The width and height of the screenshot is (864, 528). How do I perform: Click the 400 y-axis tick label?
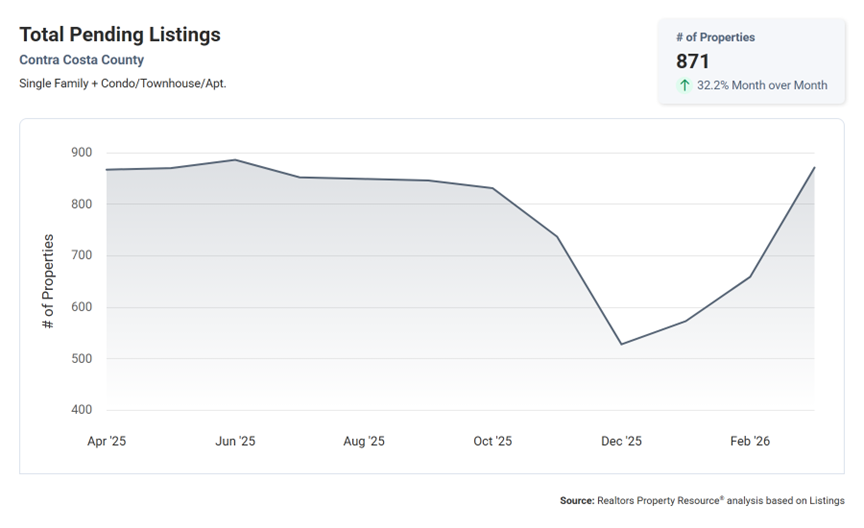point(81,410)
